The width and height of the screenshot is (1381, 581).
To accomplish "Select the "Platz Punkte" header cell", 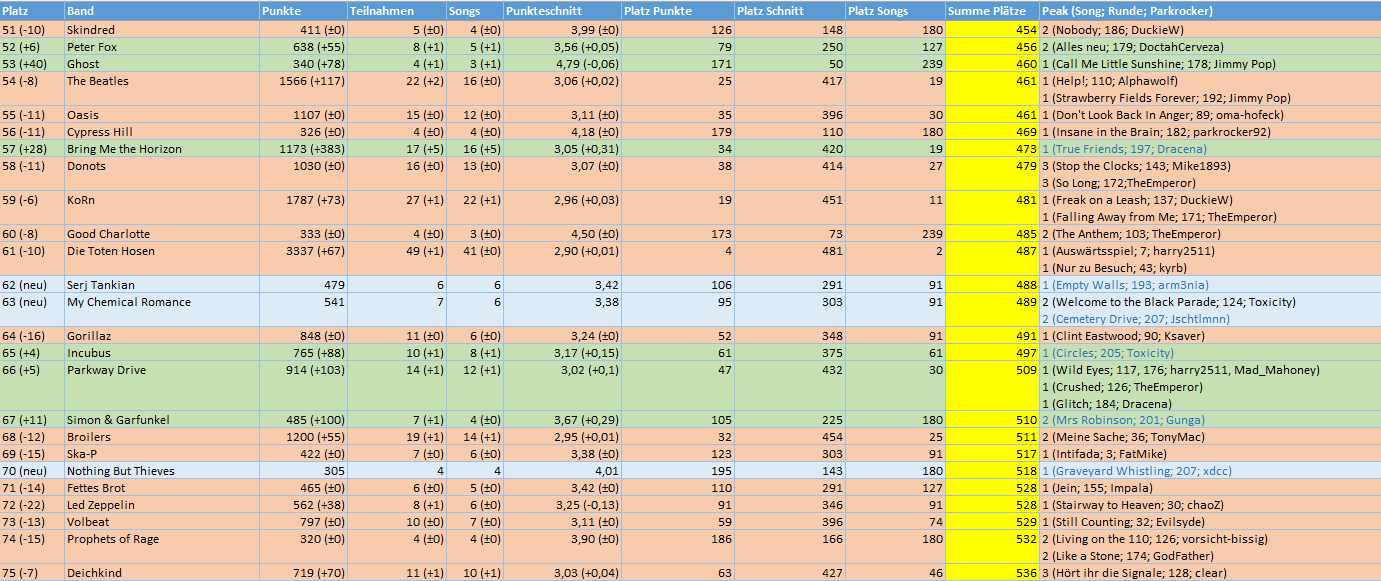I will [676, 11].
